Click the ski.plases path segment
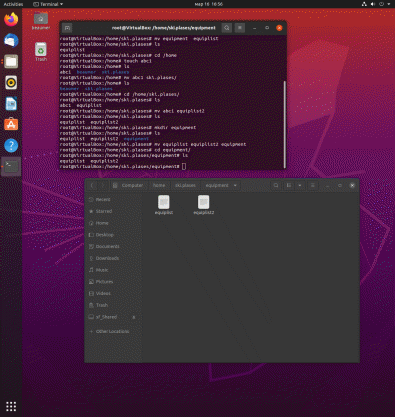395x417 pixels. pyautogui.click(x=185, y=185)
